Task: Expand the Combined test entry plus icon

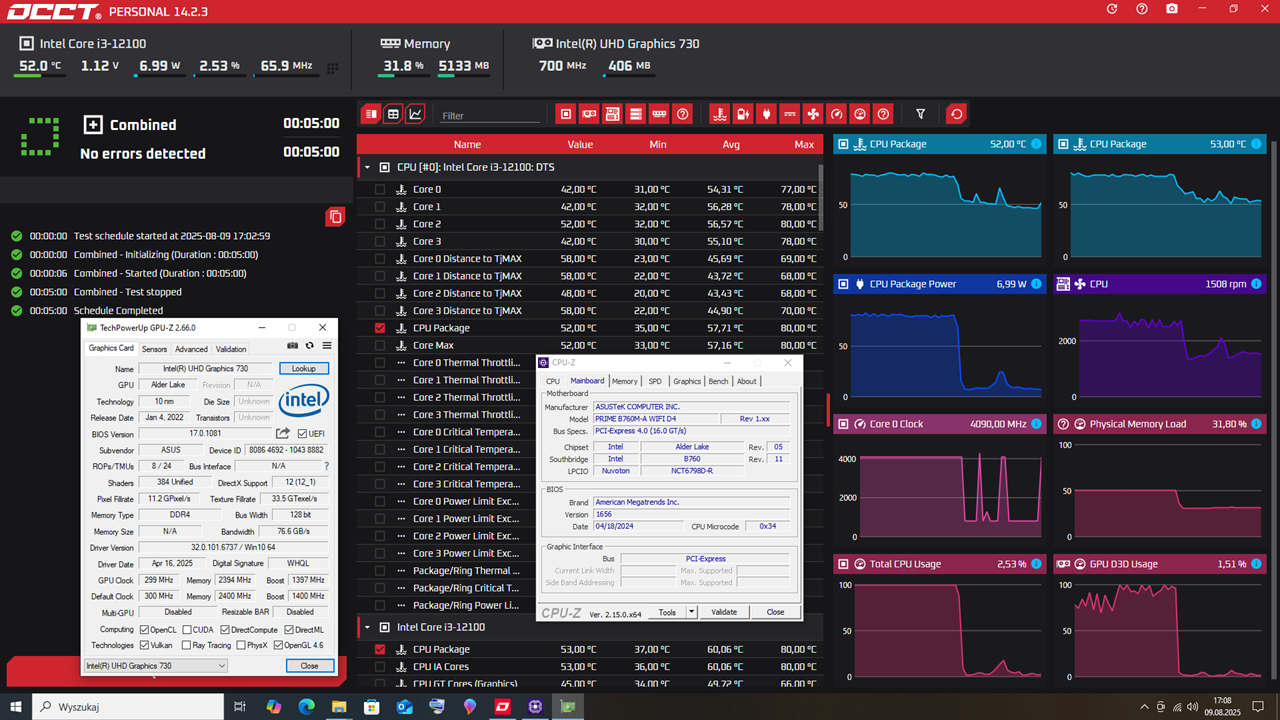Action: [92, 125]
